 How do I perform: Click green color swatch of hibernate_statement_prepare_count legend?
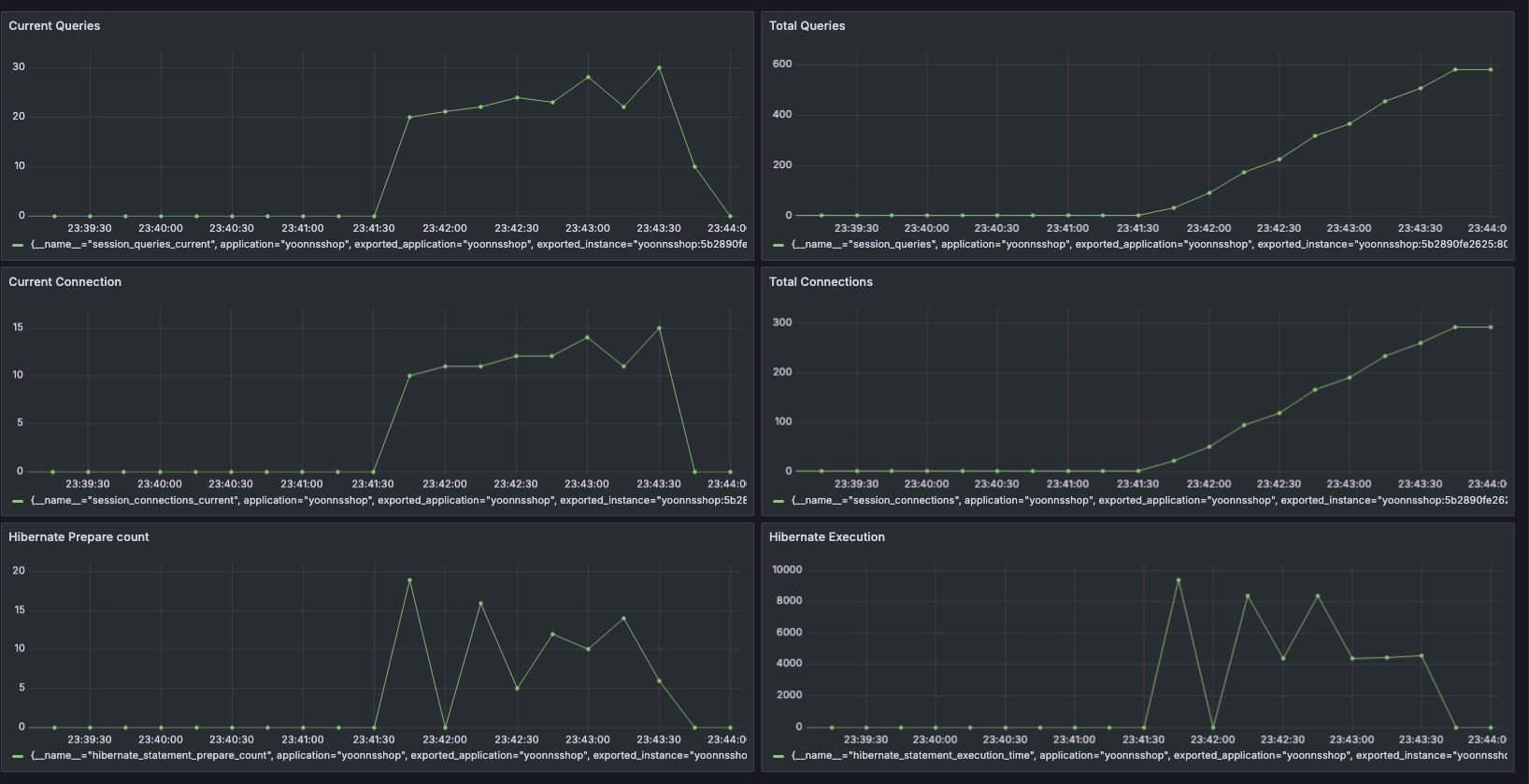18,757
